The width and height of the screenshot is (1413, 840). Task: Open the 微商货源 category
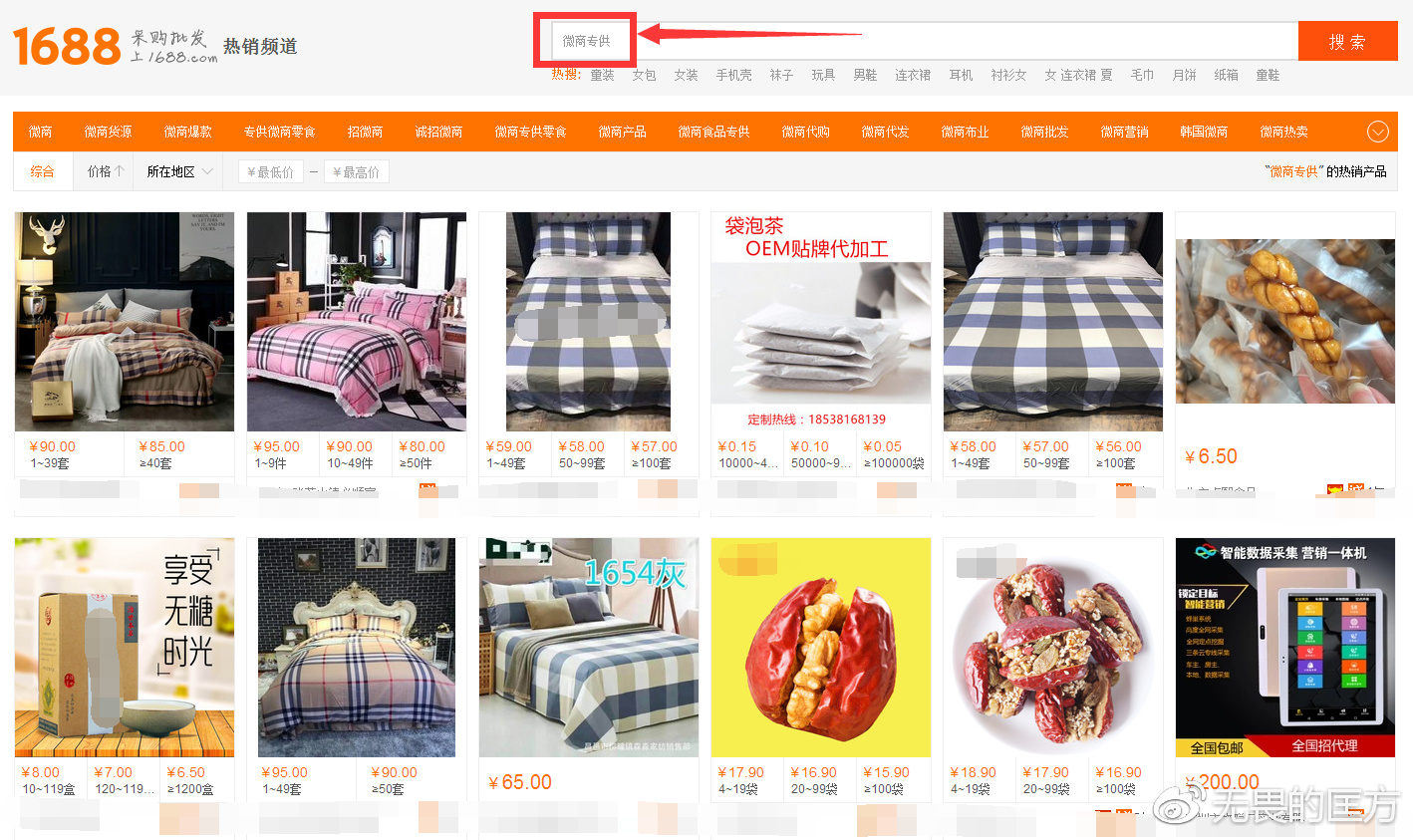point(109,131)
